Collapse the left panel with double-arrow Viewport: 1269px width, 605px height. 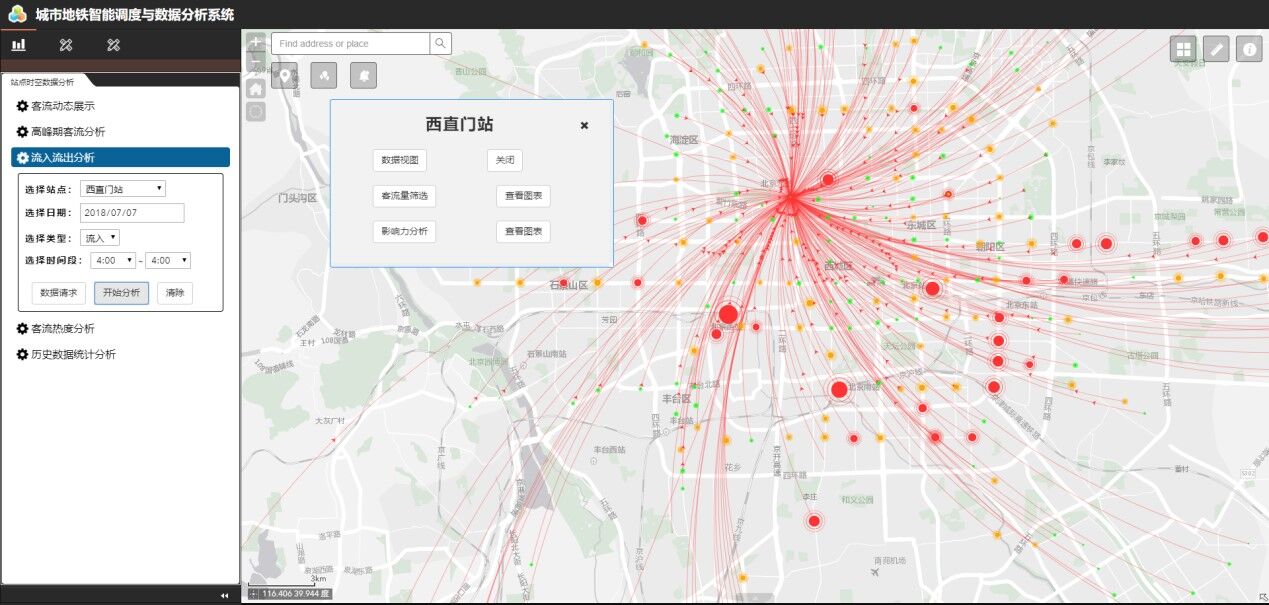tap(224, 595)
